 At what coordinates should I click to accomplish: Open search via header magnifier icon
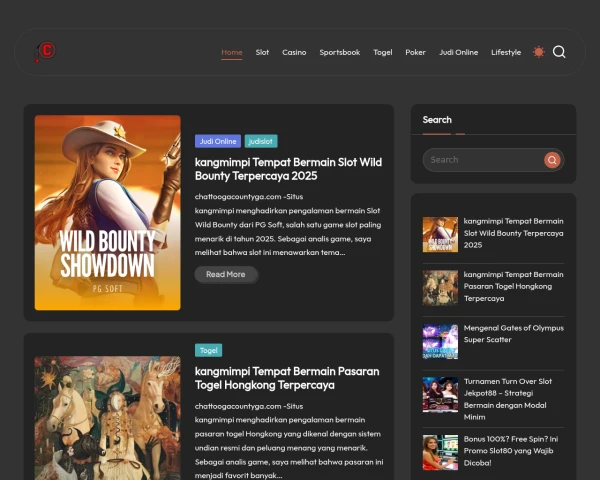[559, 52]
